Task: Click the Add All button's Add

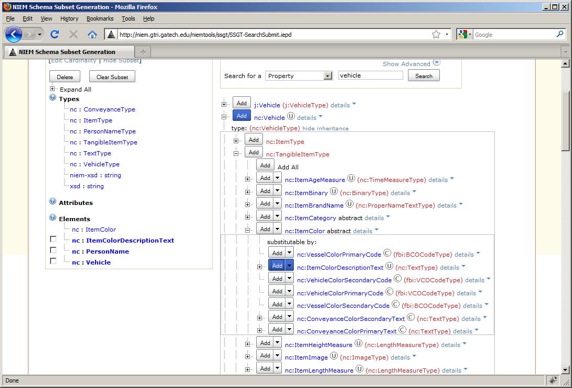Action: pos(265,166)
